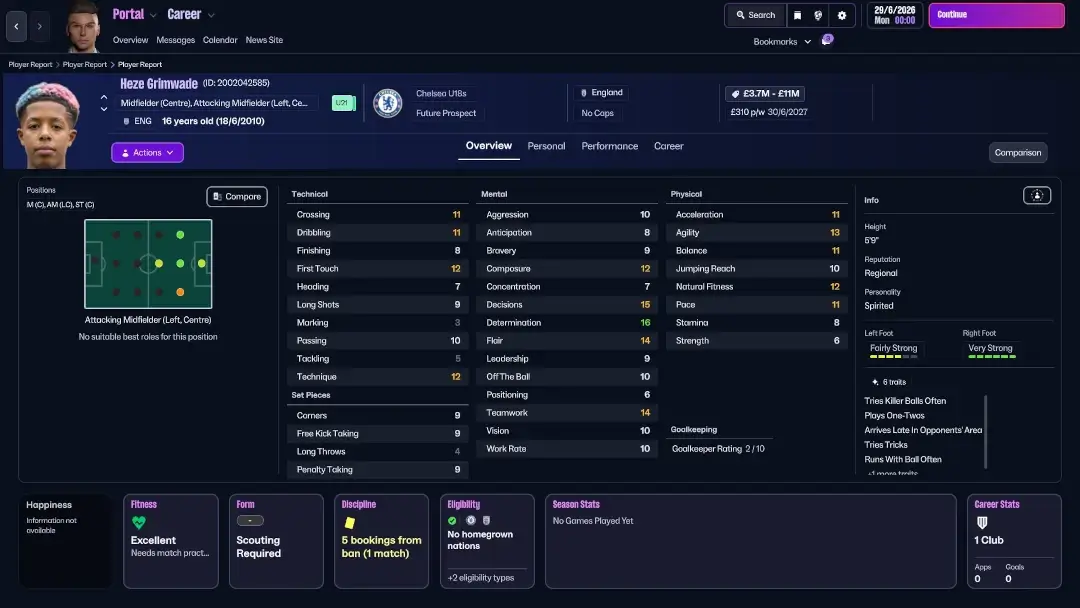The image size is (1080, 608).
Task: Click the shield icon in Eligibility card
Action: 486,521
